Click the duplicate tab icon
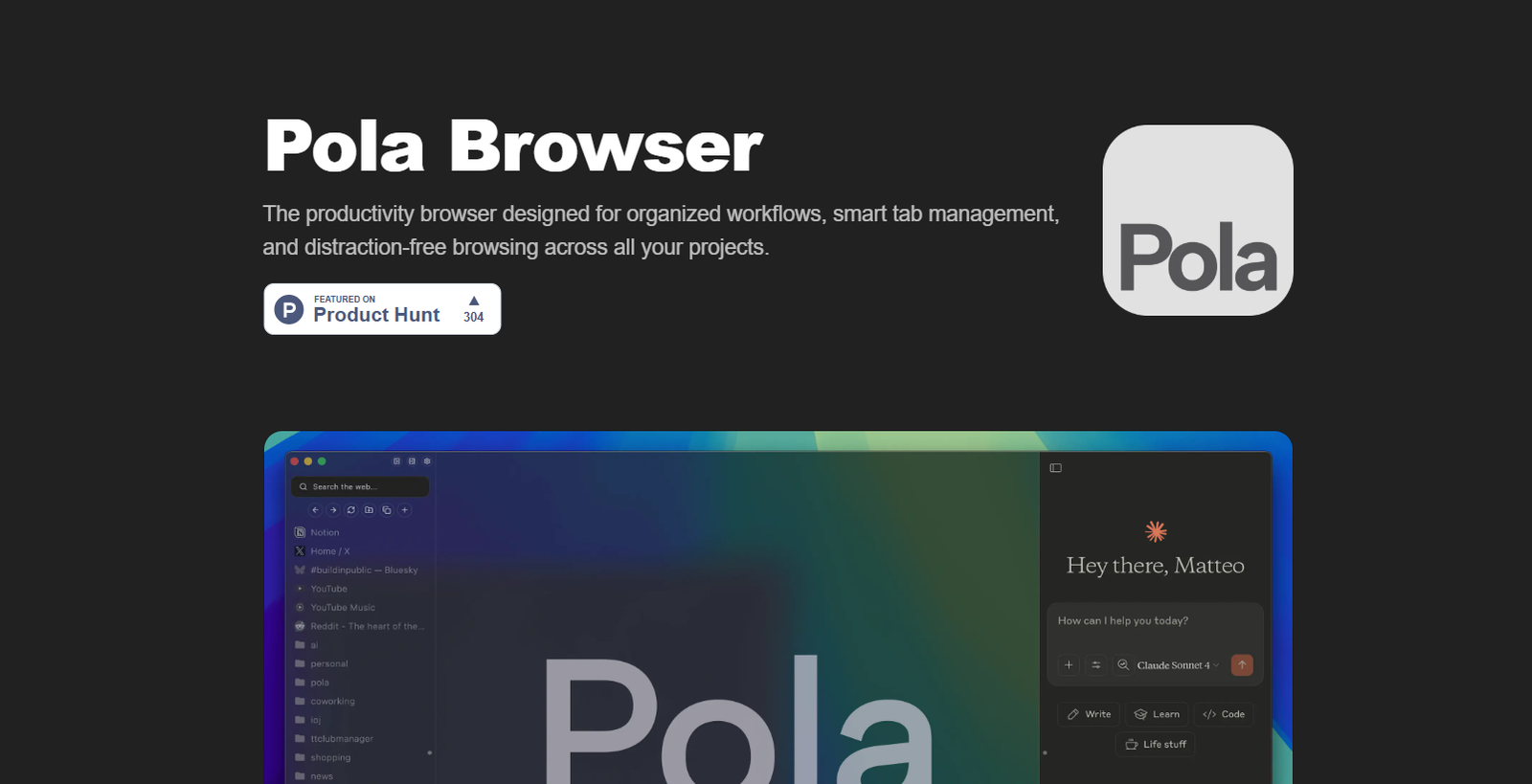1532x784 pixels. (x=387, y=510)
